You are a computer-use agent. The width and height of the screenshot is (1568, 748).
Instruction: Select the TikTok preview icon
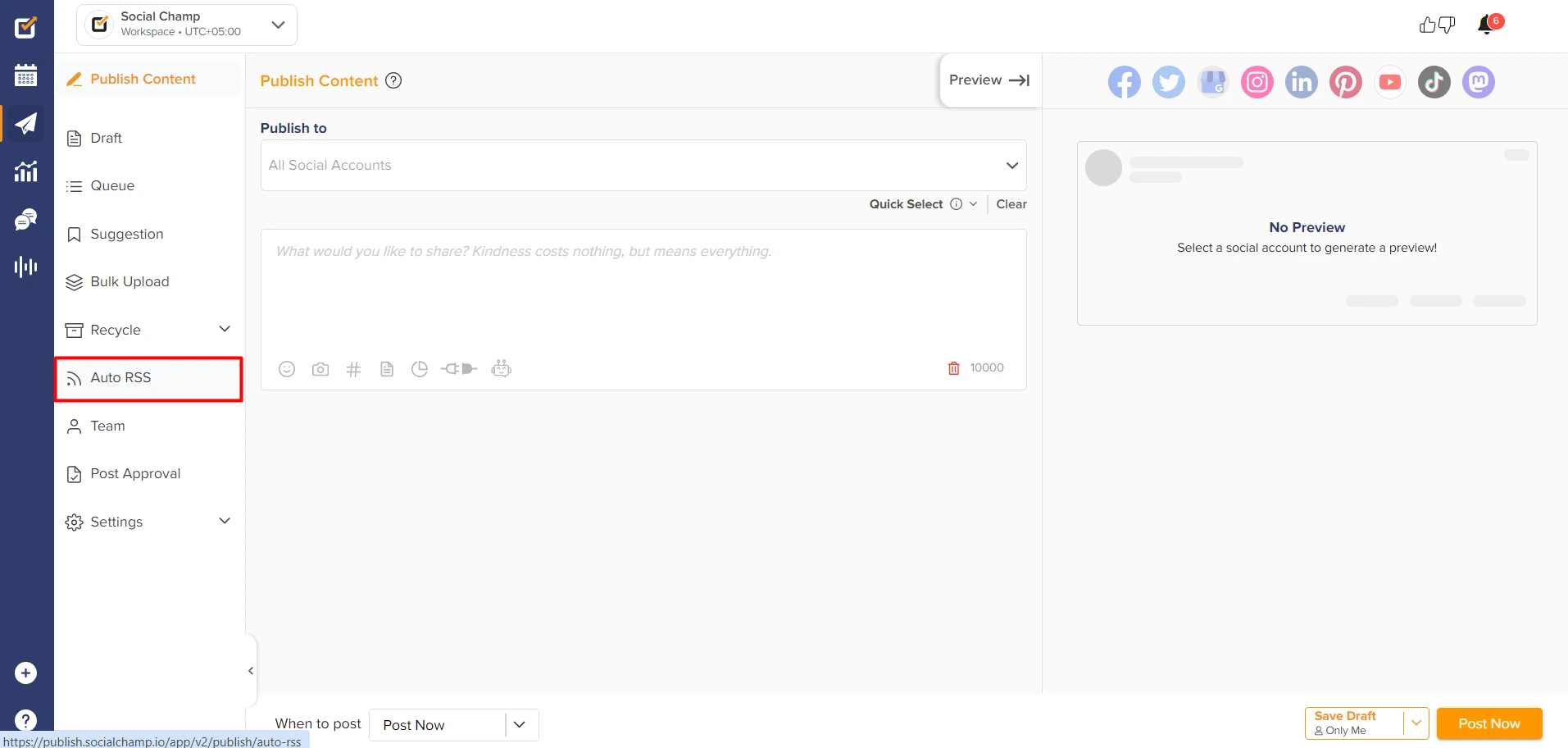[x=1434, y=82]
